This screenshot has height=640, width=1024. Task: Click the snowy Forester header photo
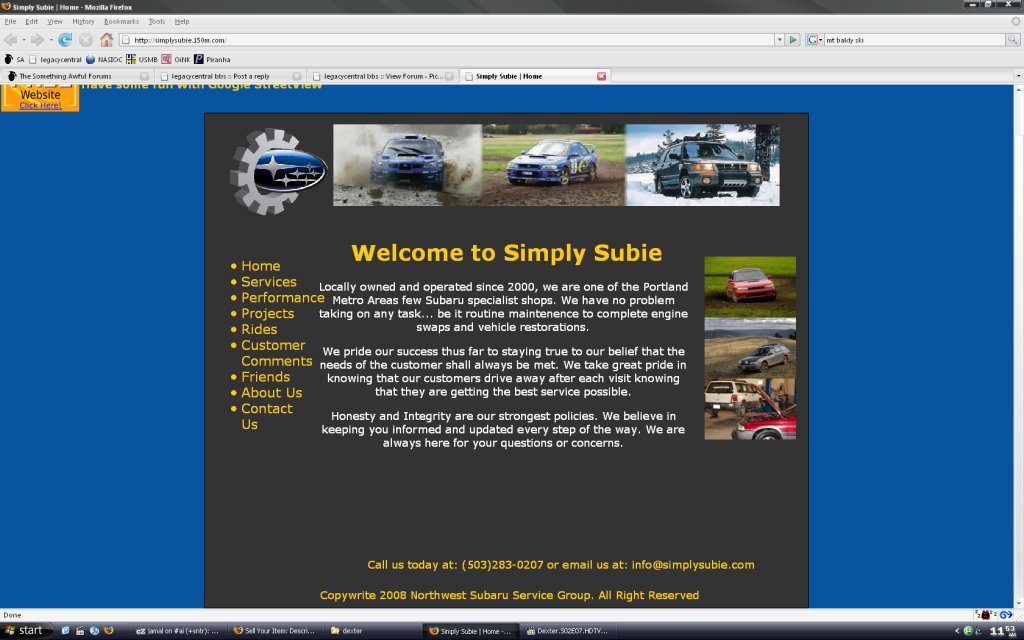[703, 165]
